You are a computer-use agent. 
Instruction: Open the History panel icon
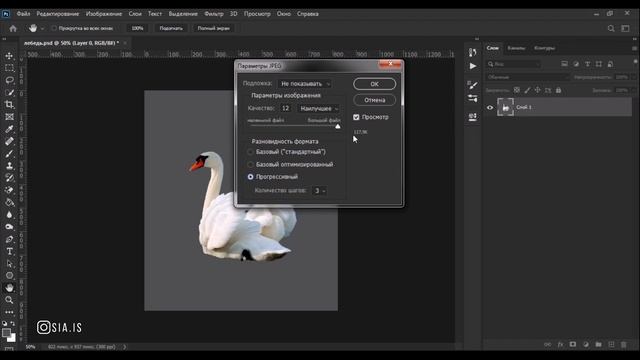(x=473, y=52)
